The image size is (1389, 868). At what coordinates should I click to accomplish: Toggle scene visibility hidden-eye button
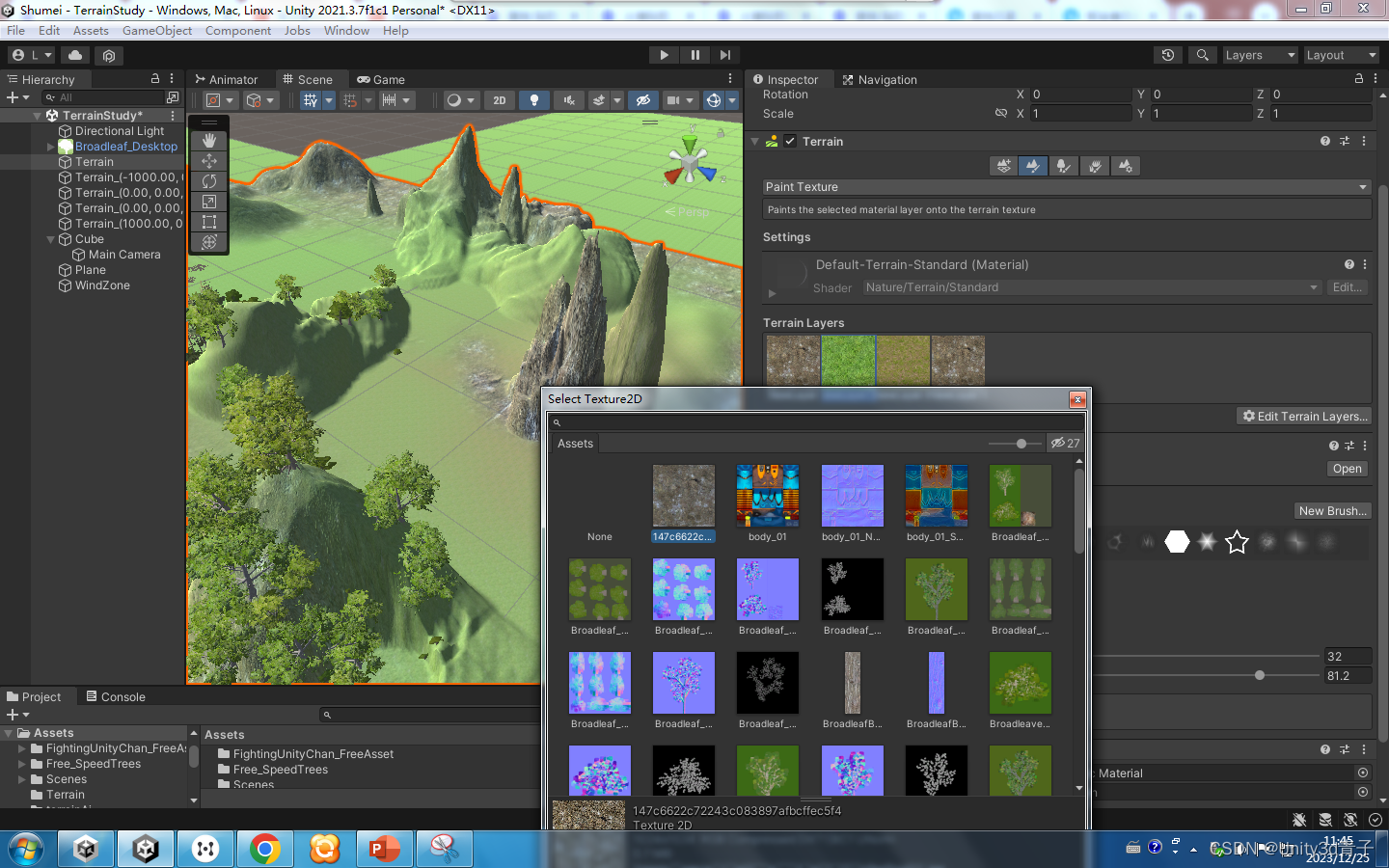pos(642,100)
